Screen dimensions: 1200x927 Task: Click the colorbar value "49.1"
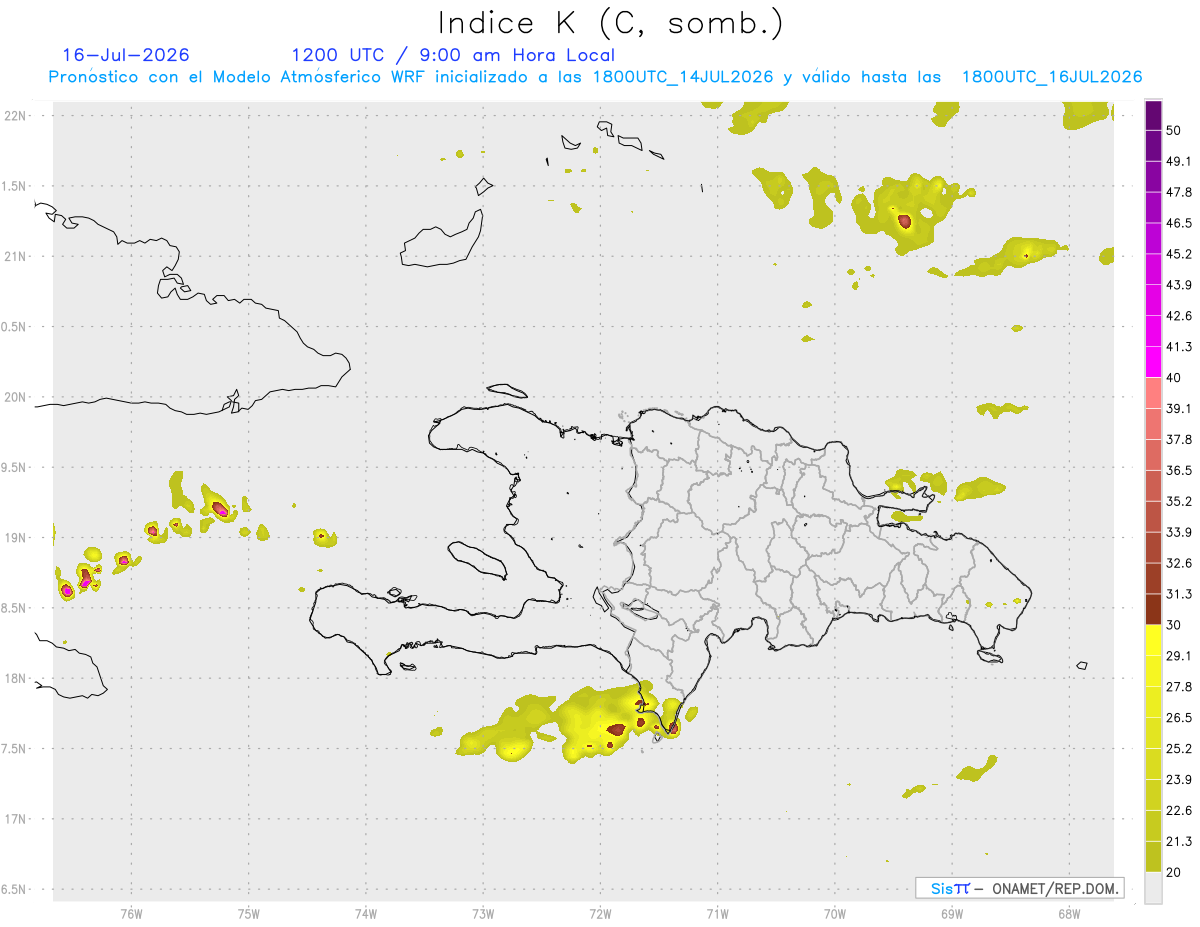tap(1179, 161)
